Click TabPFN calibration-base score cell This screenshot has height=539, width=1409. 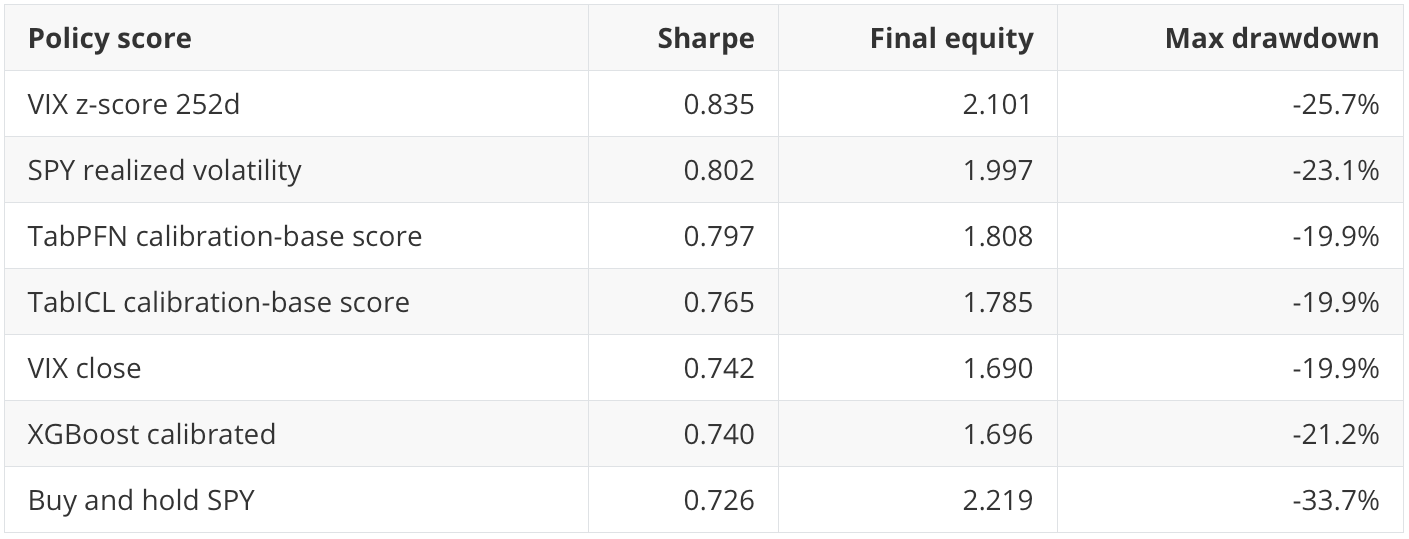225,236
